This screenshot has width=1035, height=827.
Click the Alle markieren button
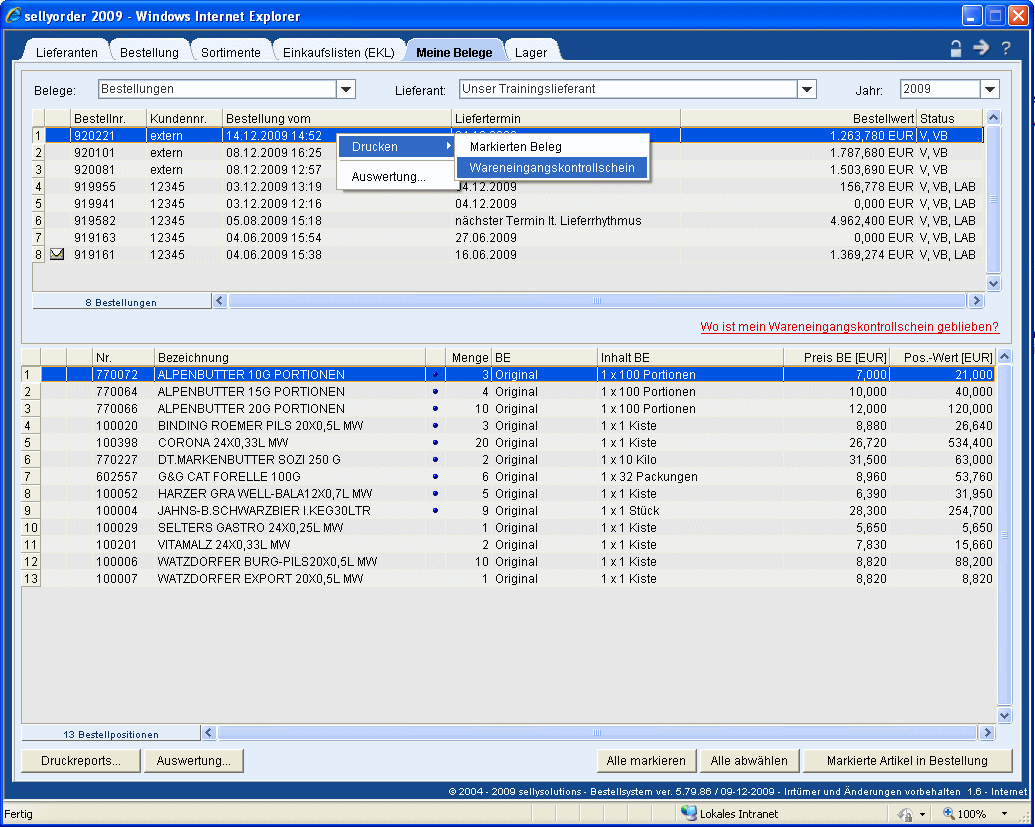point(646,761)
